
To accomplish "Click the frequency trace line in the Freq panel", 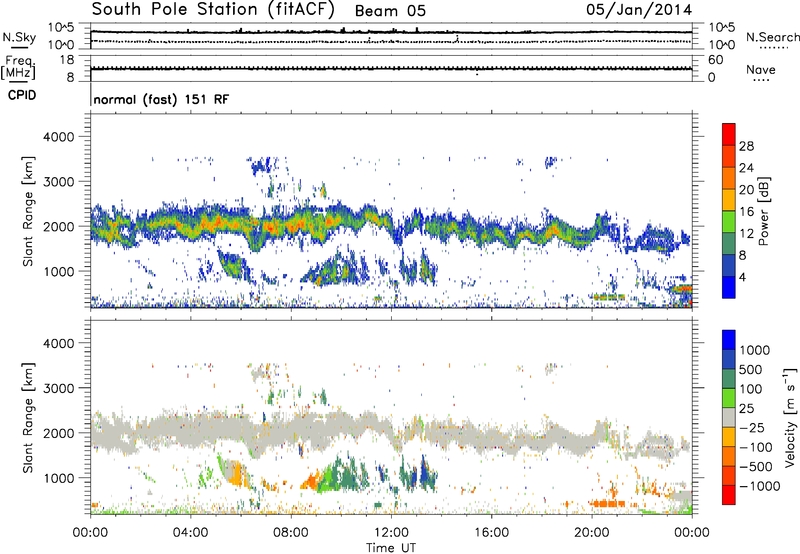I will coord(391,68).
